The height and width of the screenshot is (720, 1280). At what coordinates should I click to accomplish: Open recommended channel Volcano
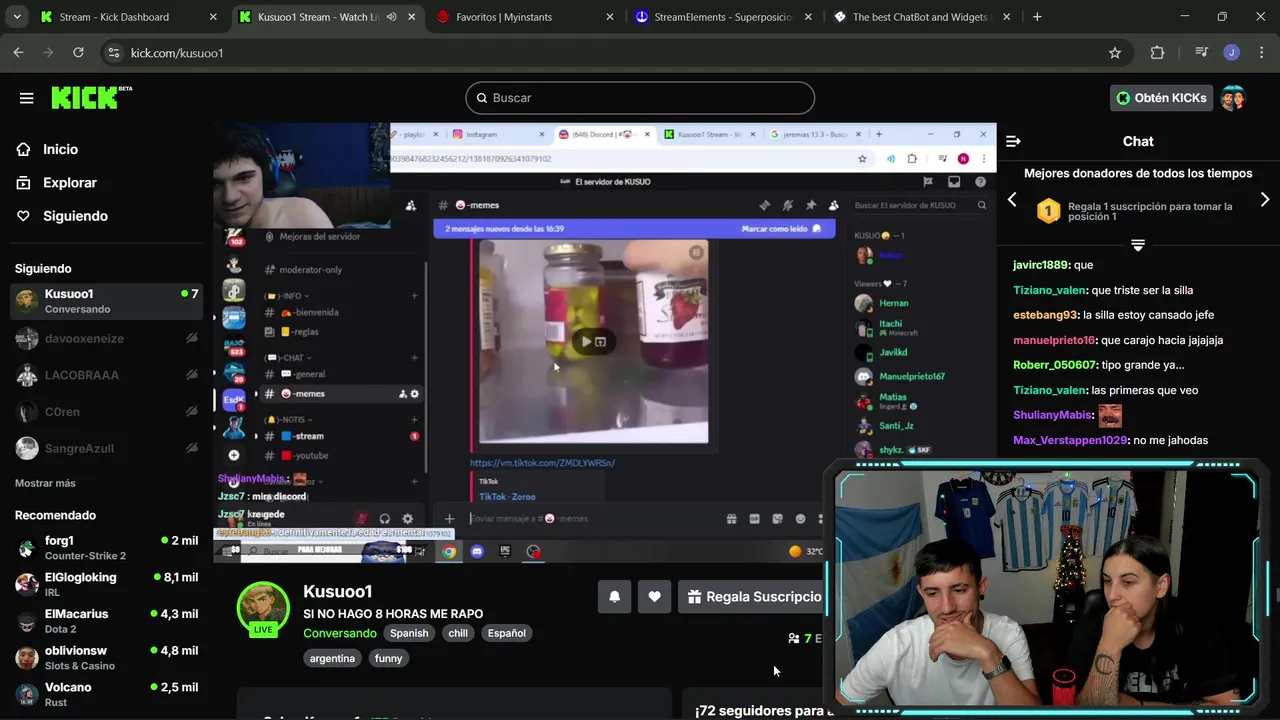click(106, 695)
